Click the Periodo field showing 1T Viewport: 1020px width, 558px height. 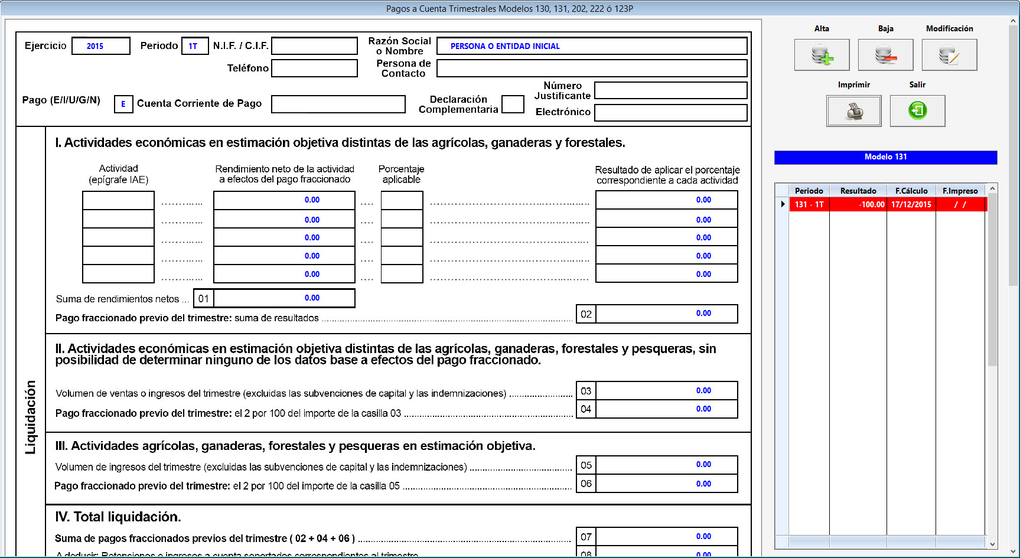coord(195,46)
